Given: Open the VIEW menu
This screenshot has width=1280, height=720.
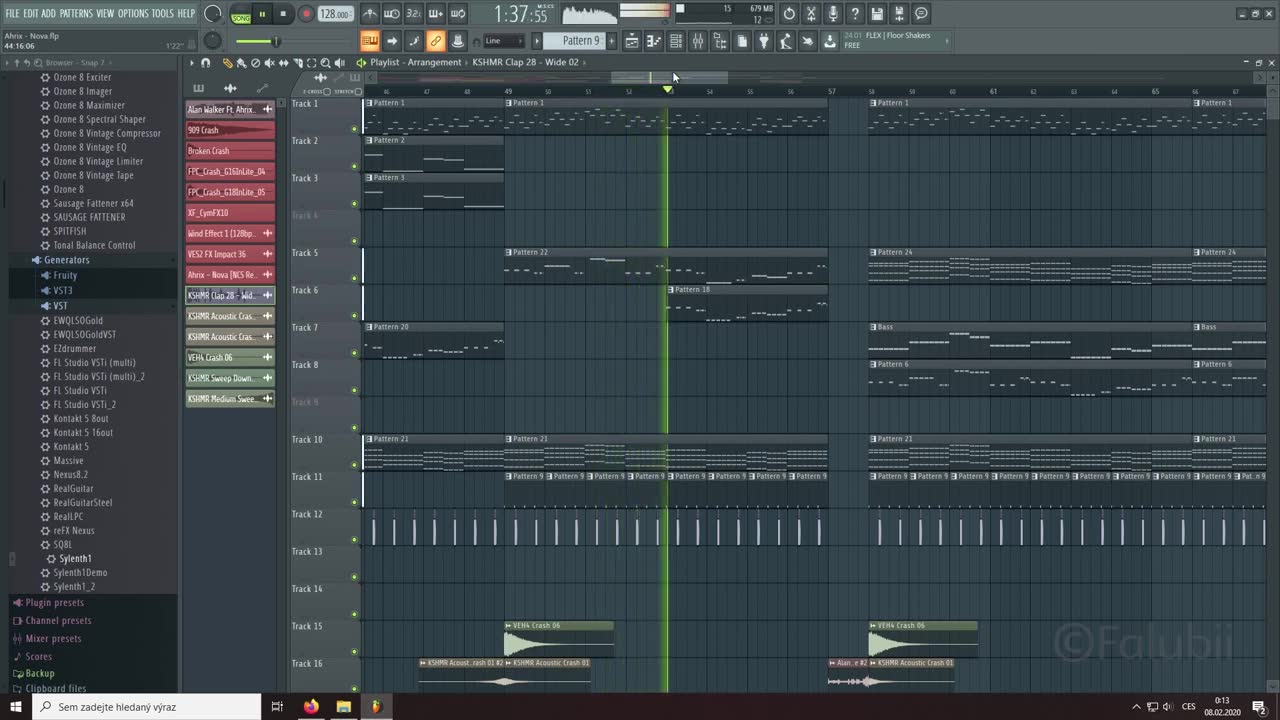Looking at the screenshot, I should 105,13.
